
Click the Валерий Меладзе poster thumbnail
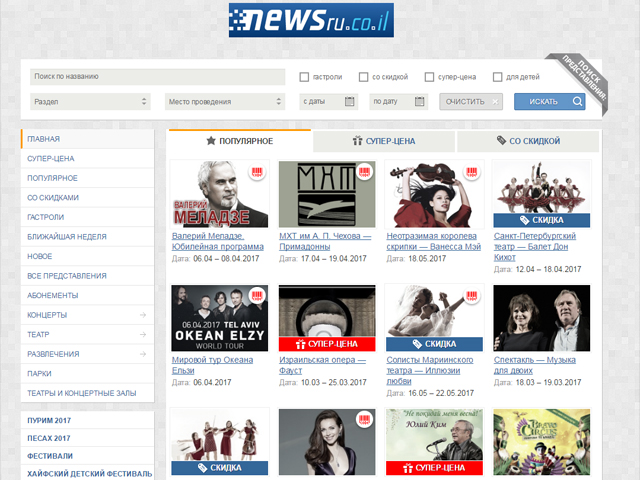click(220, 194)
